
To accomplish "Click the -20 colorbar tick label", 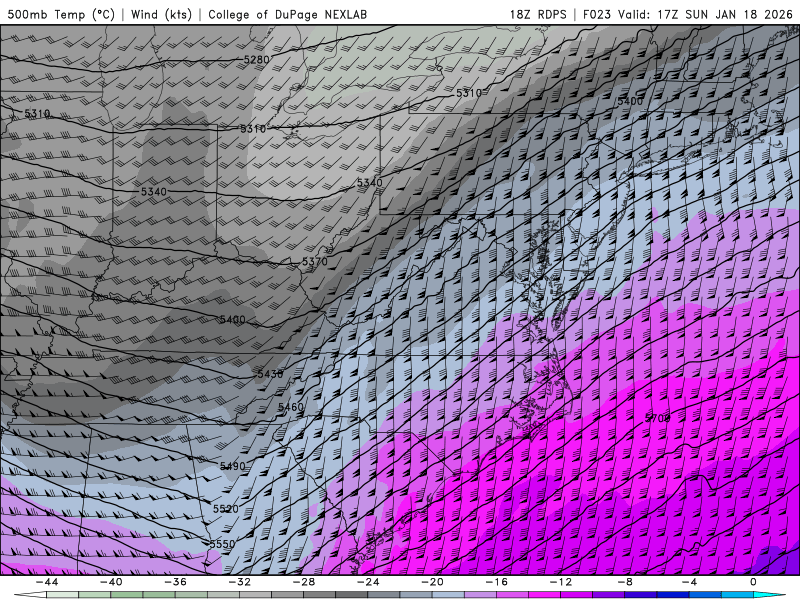I will (x=433, y=582).
